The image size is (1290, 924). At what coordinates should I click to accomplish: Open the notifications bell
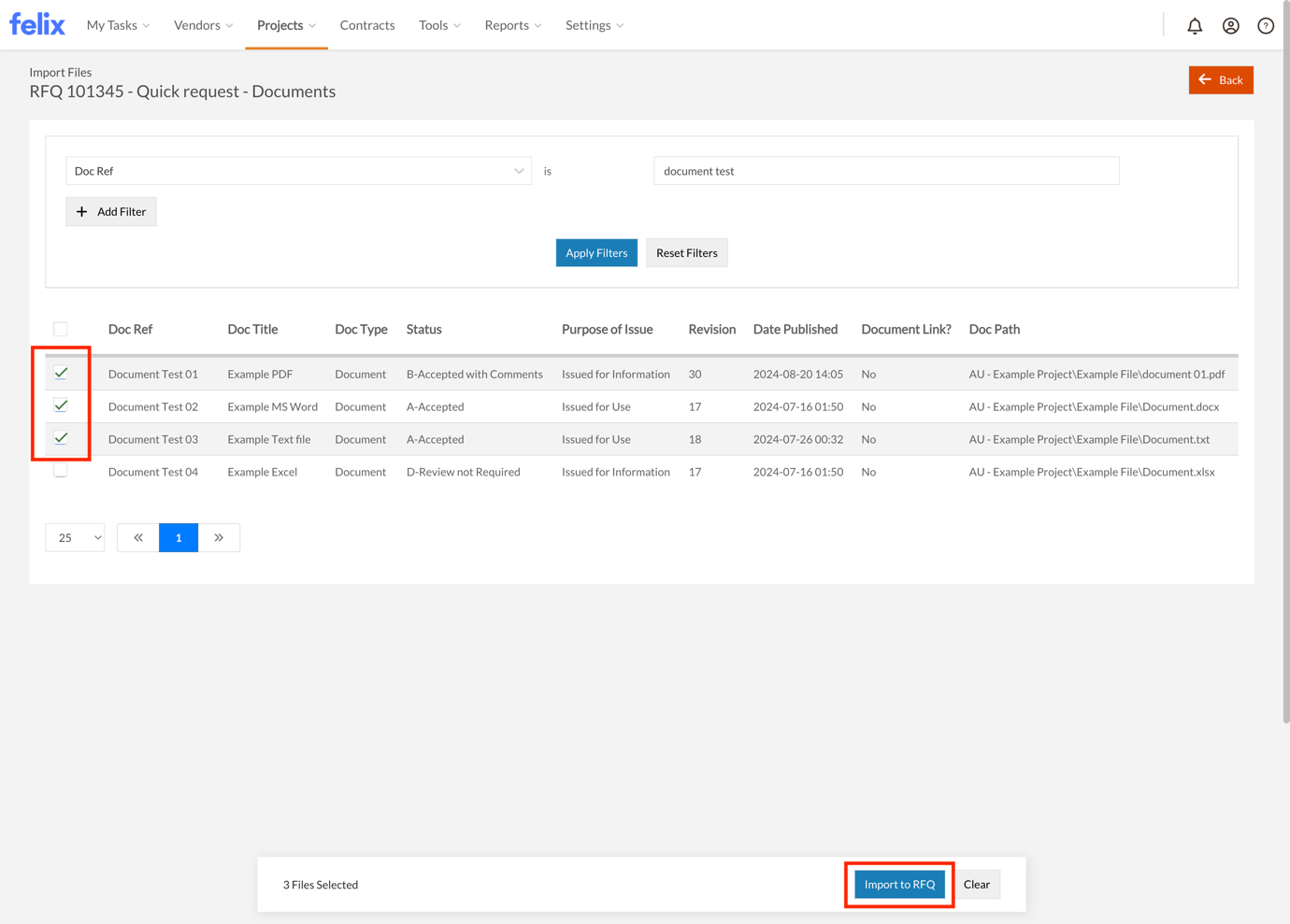(1195, 26)
